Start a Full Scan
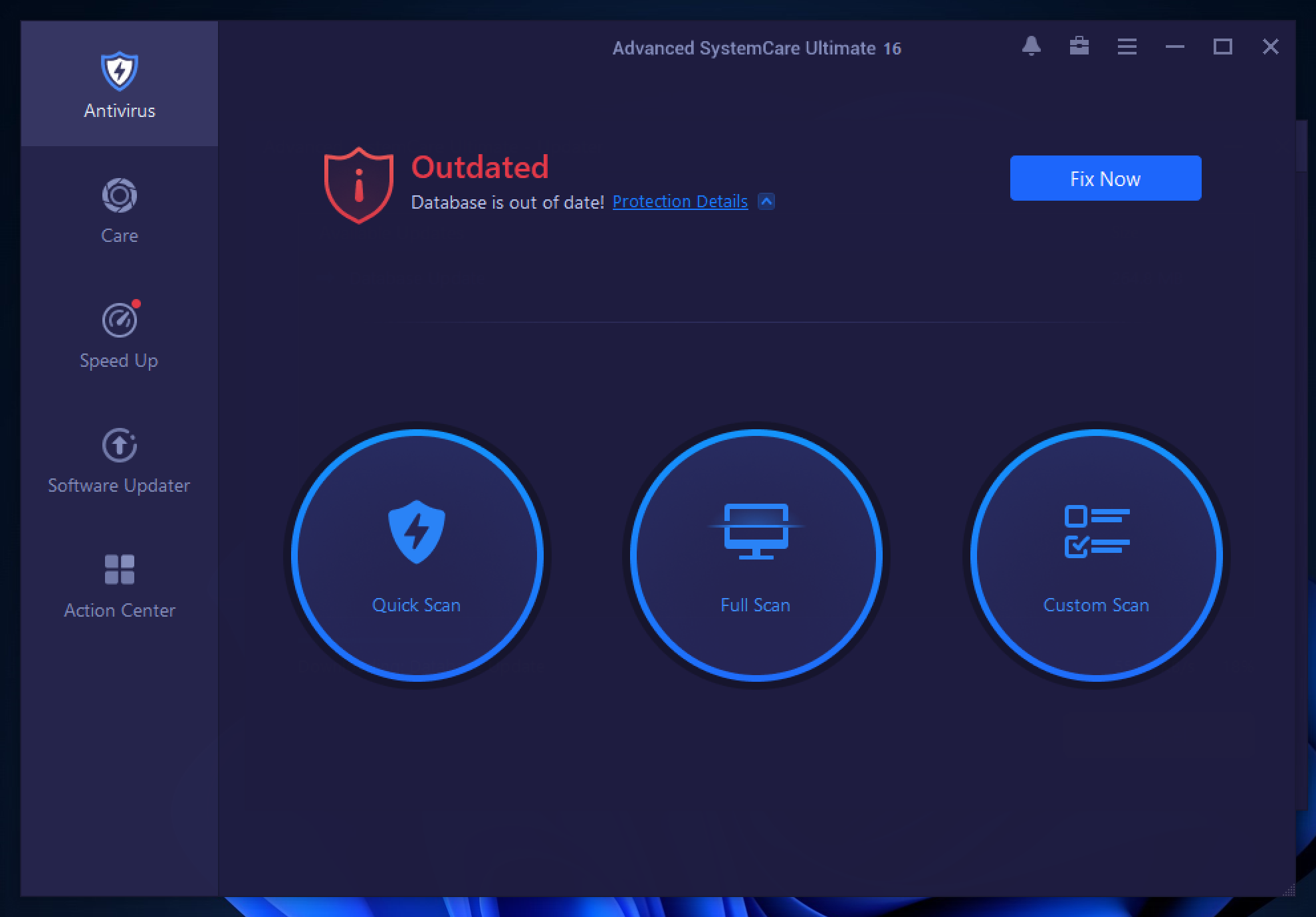The height and width of the screenshot is (917, 1316). click(x=756, y=555)
